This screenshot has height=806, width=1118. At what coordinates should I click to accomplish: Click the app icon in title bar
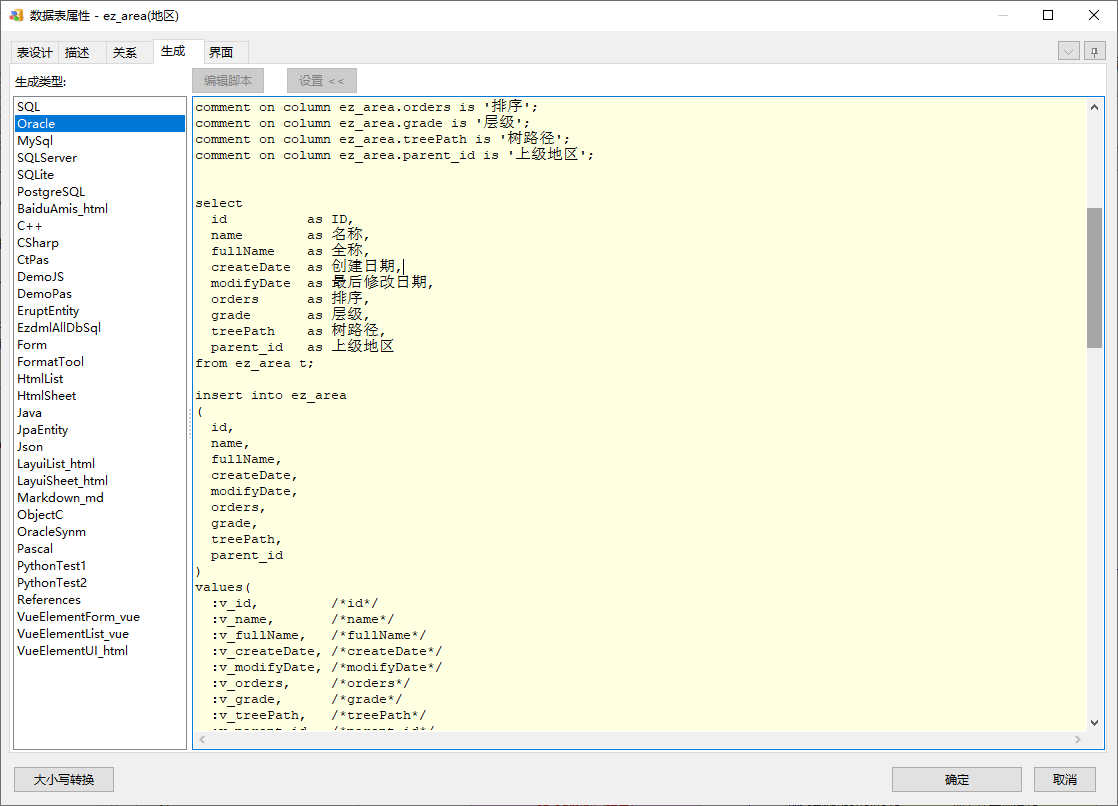point(16,15)
